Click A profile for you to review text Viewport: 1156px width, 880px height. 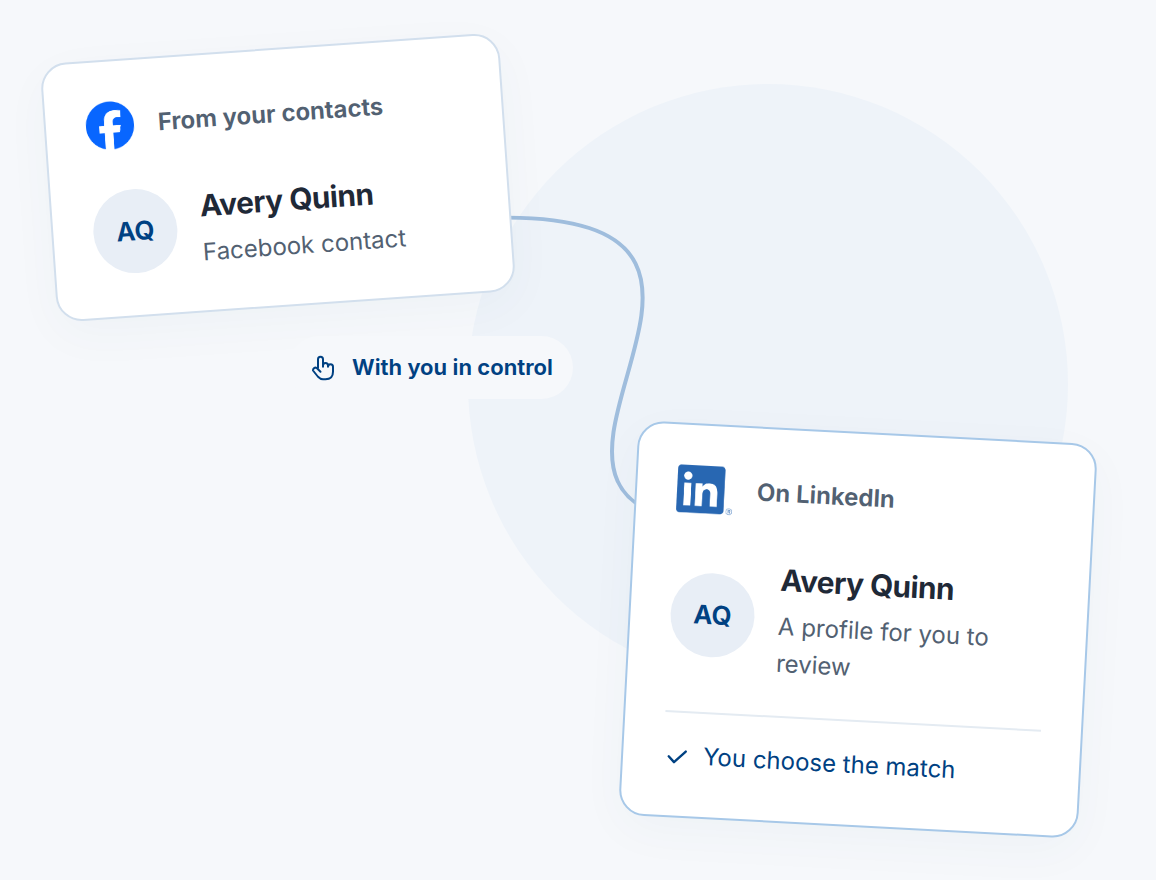coord(882,647)
